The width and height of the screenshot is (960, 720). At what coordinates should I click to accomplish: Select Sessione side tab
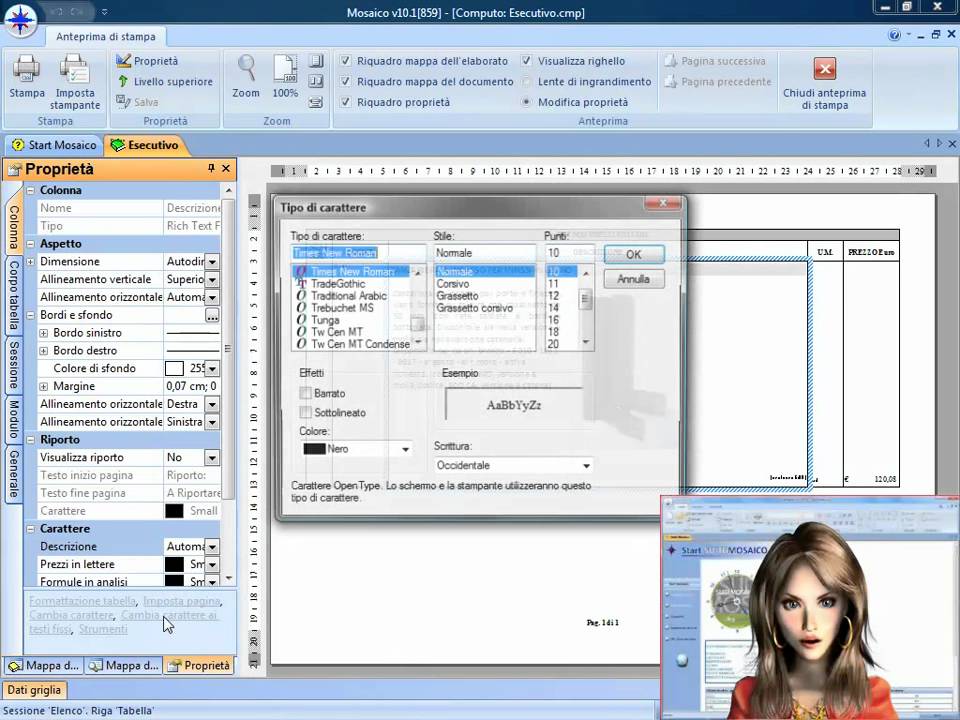(x=13, y=366)
